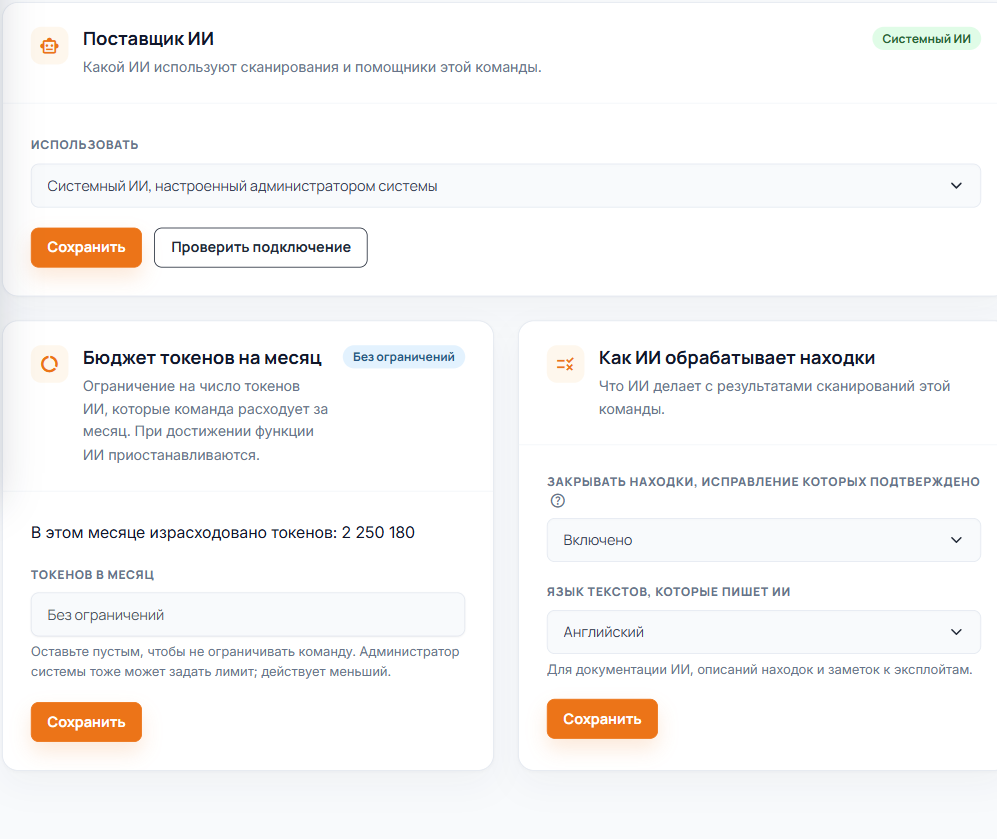Screen dimensions: 997x839
Task: Click the description Что ИИ делает с результатами
Action: 774,397
